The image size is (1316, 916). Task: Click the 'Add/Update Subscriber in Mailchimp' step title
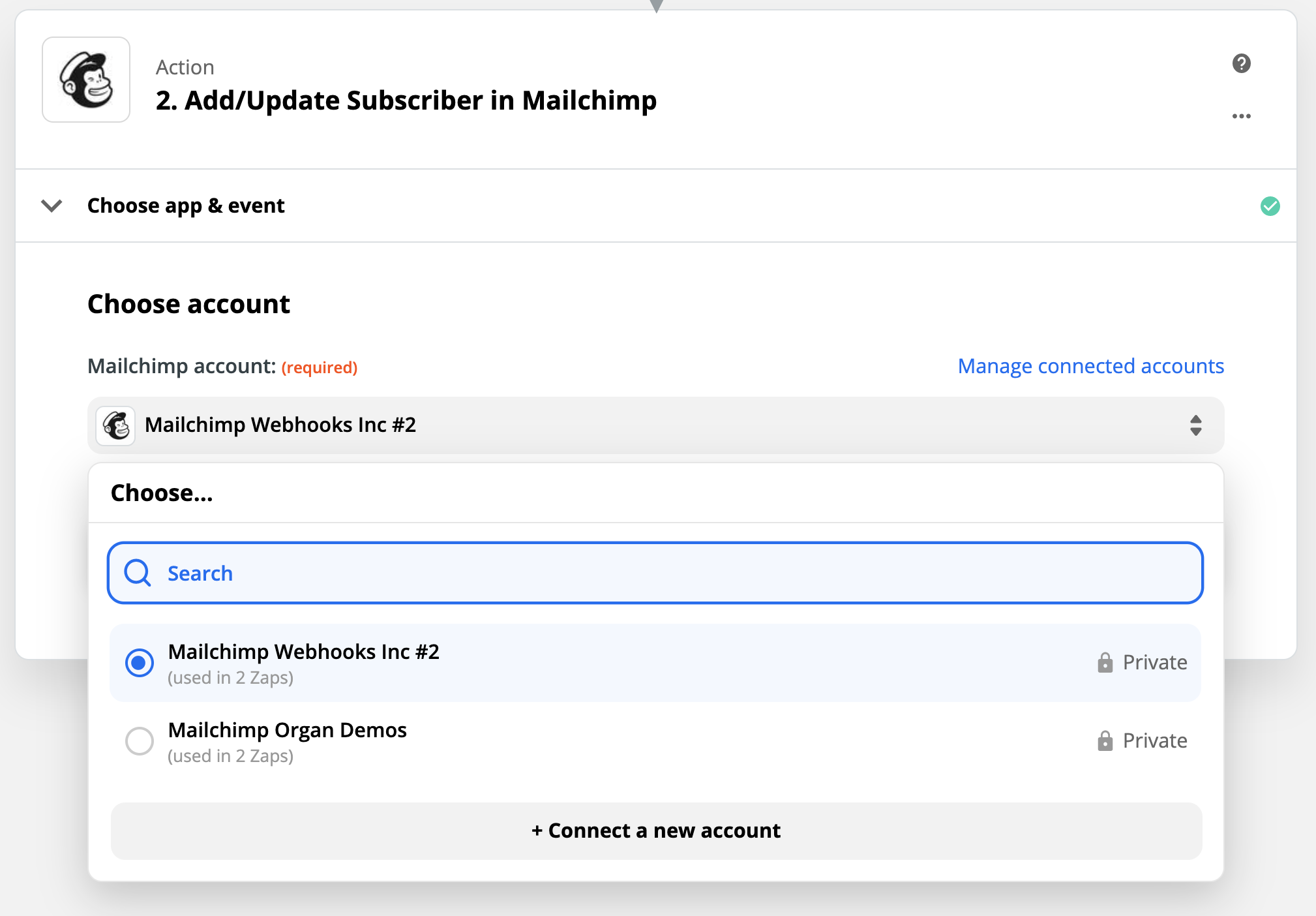406,100
